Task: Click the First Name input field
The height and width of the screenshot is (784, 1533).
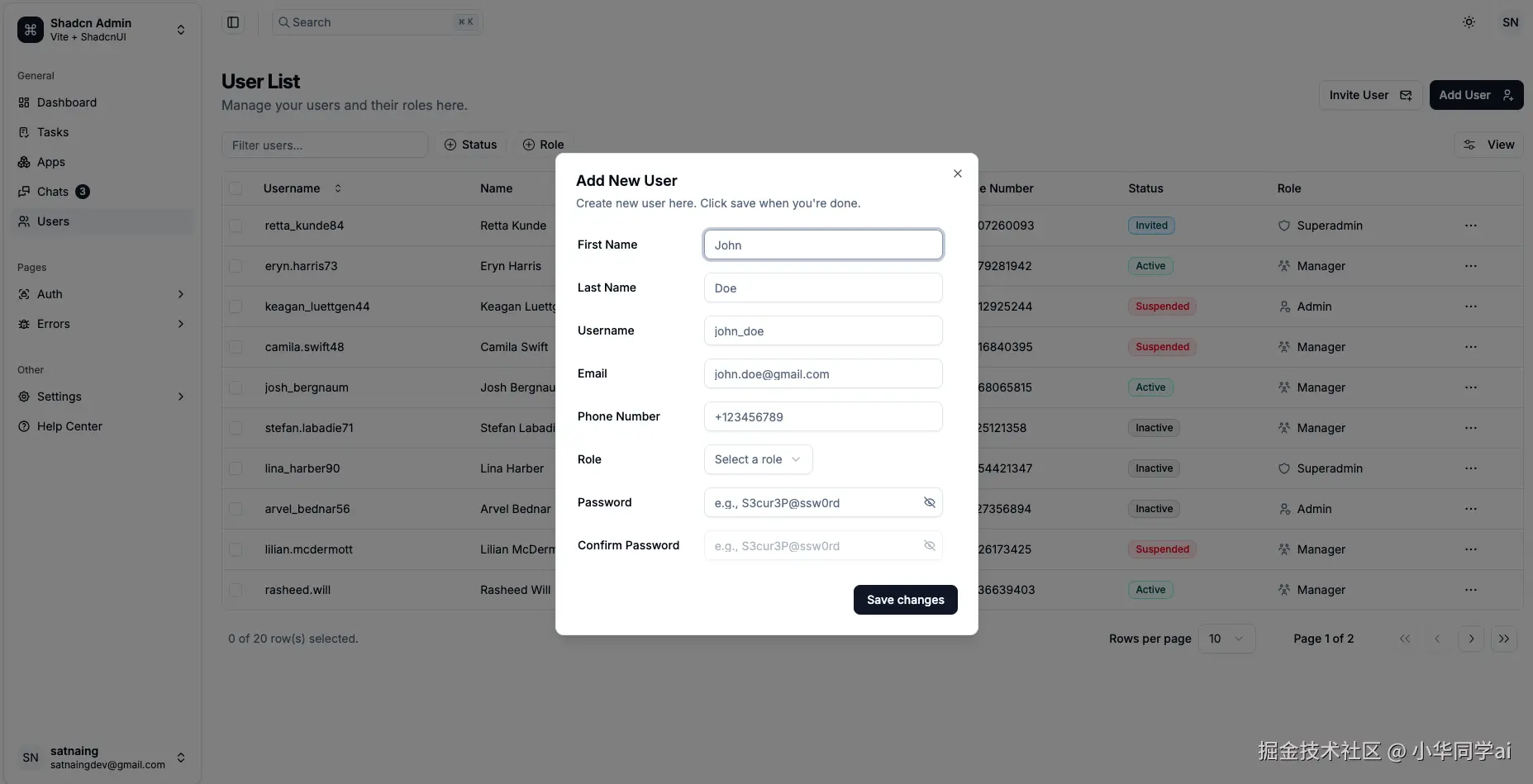Action: point(822,245)
